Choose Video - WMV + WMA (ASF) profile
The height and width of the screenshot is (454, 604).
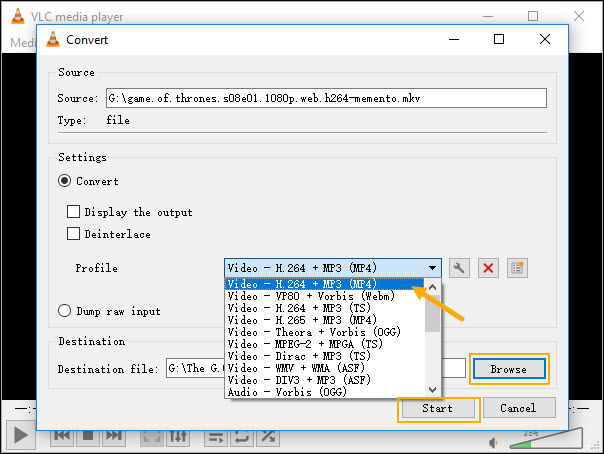324,368
